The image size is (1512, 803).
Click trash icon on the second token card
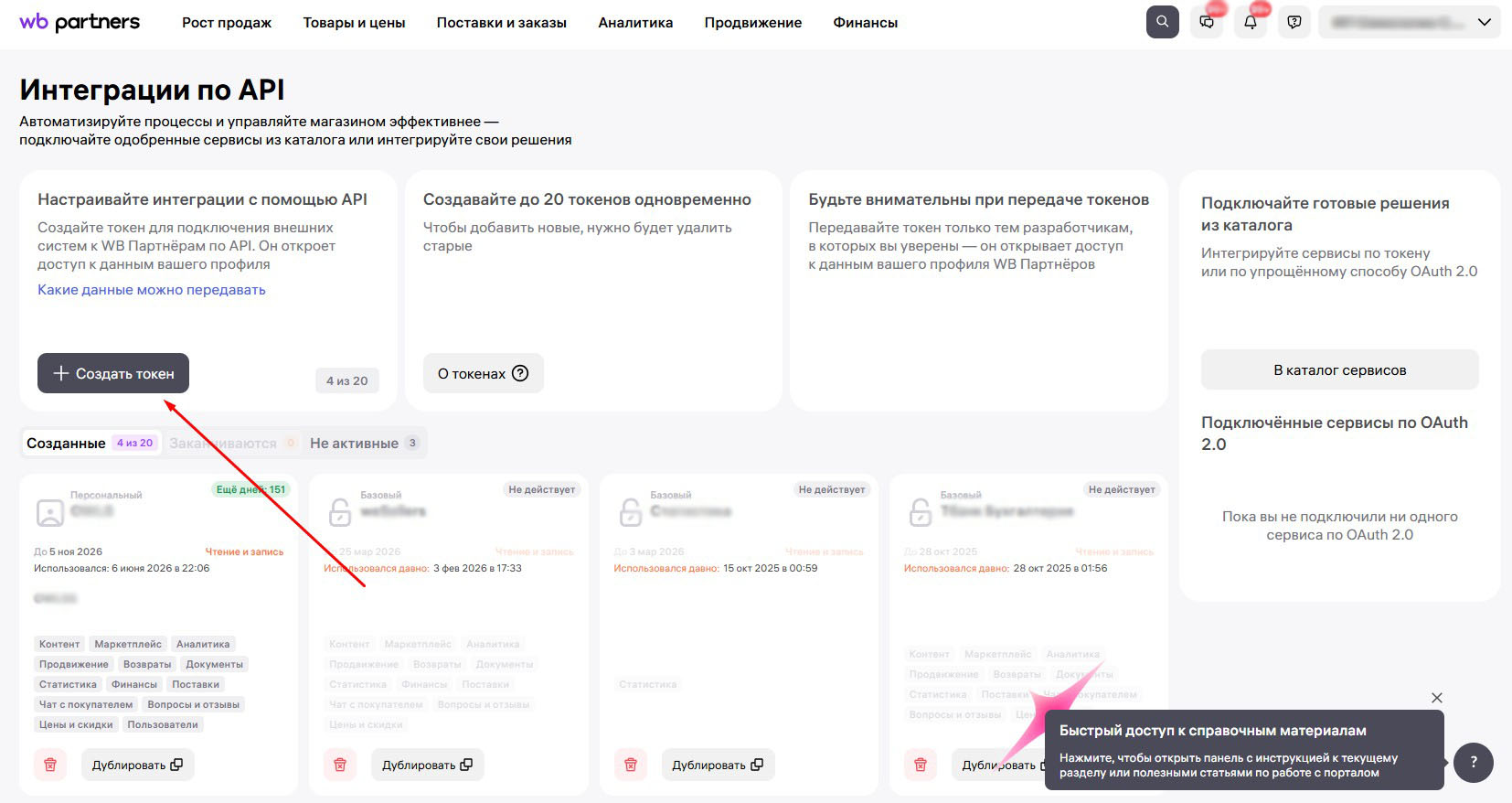pos(340,765)
